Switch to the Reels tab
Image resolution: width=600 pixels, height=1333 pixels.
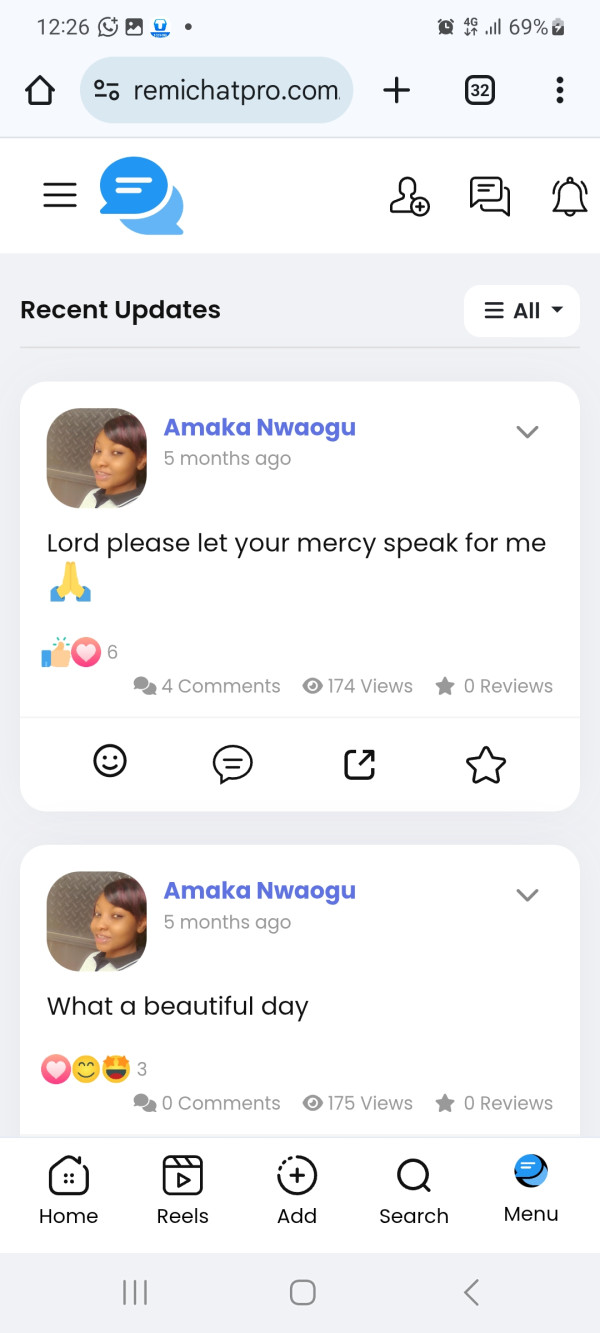[182, 1191]
